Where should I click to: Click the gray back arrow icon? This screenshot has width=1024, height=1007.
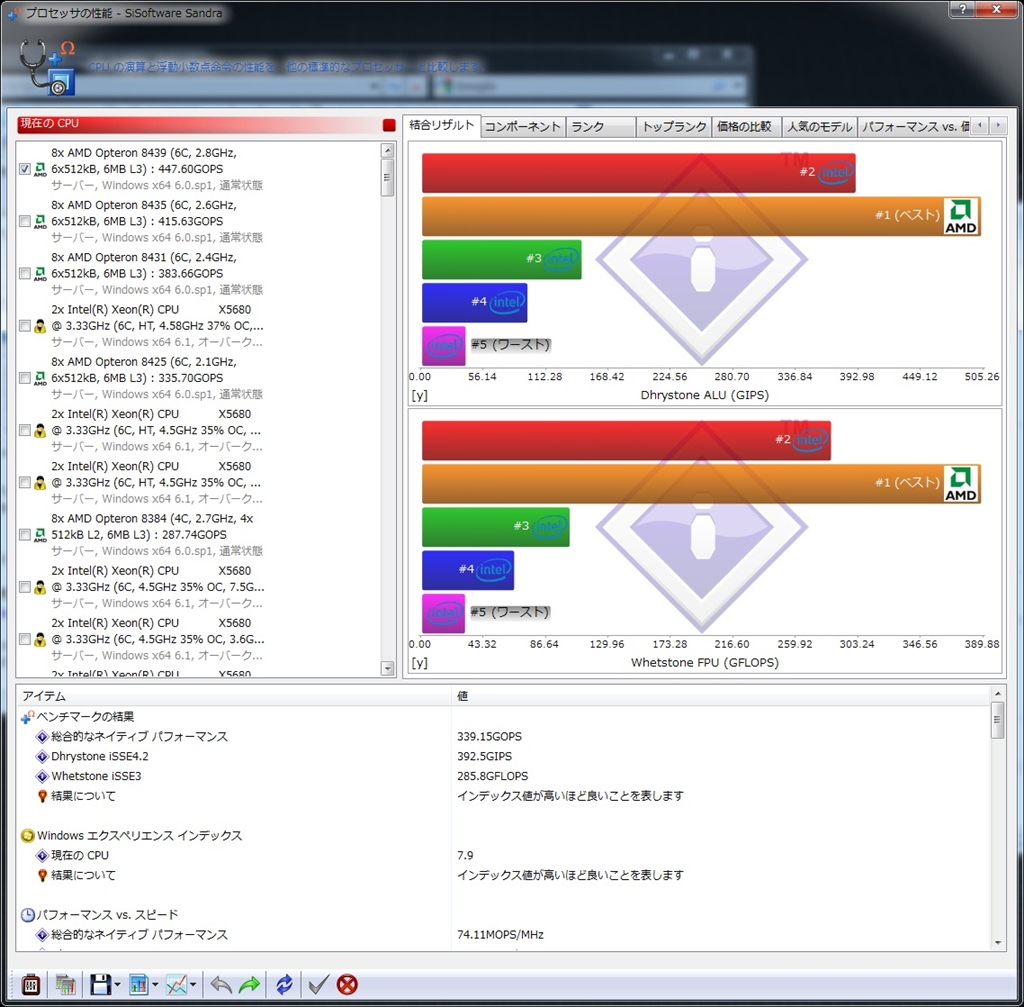(x=221, y=985)
